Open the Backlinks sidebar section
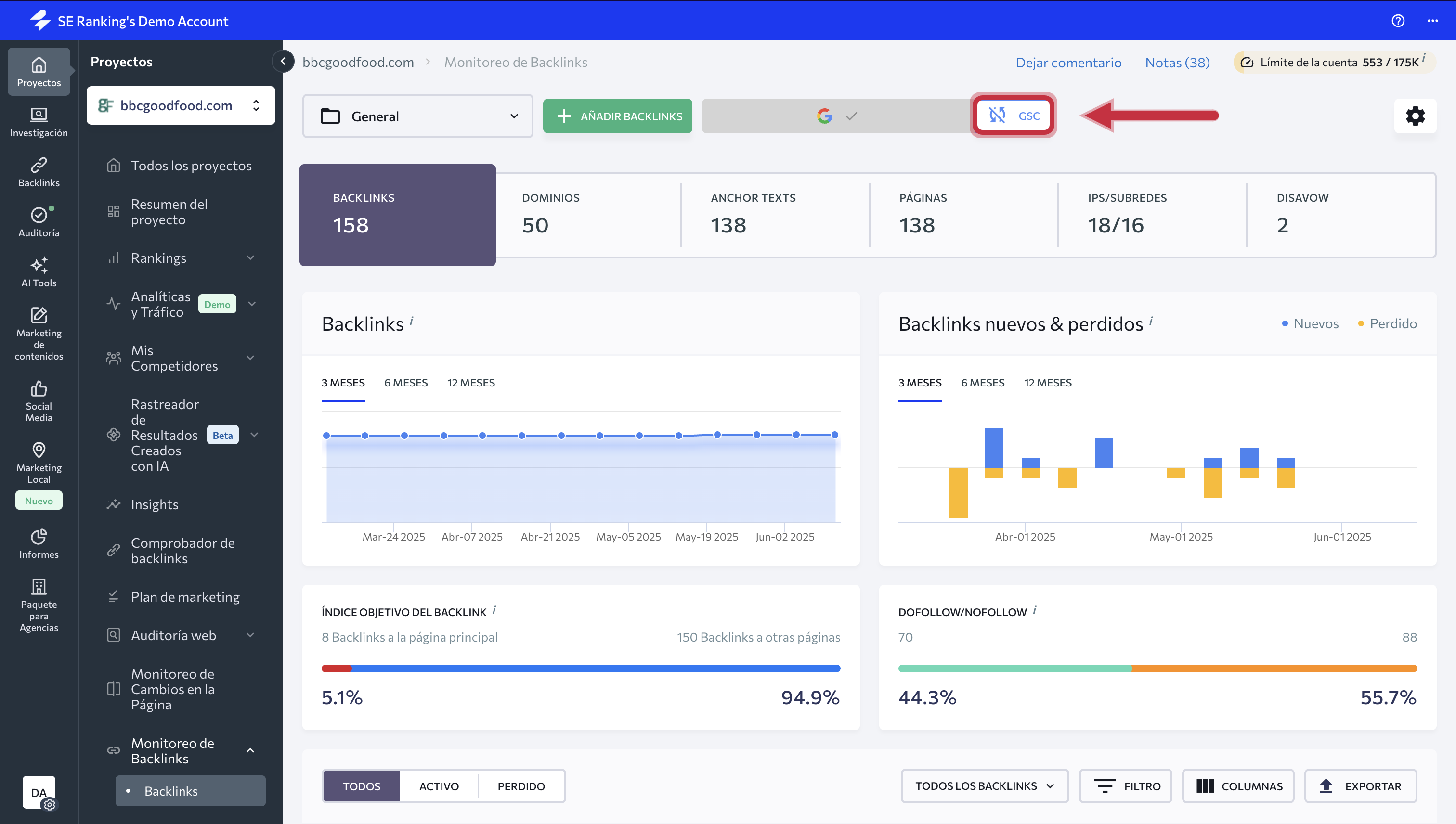The width and height of the screenshot is (1456, 824). [39, 172]
